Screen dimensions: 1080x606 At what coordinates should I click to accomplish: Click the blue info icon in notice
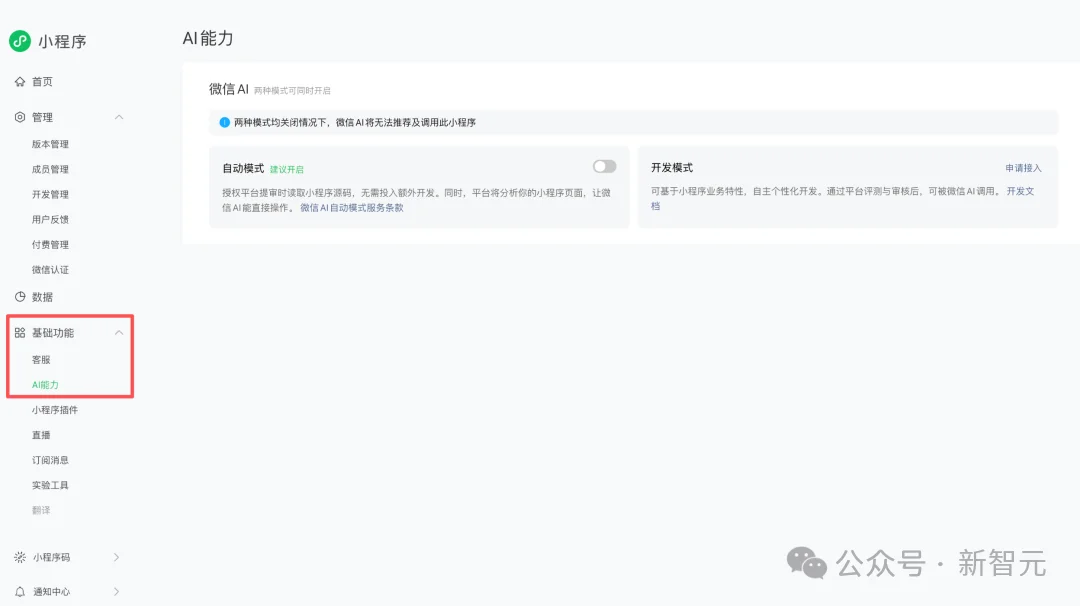point(225,123)
